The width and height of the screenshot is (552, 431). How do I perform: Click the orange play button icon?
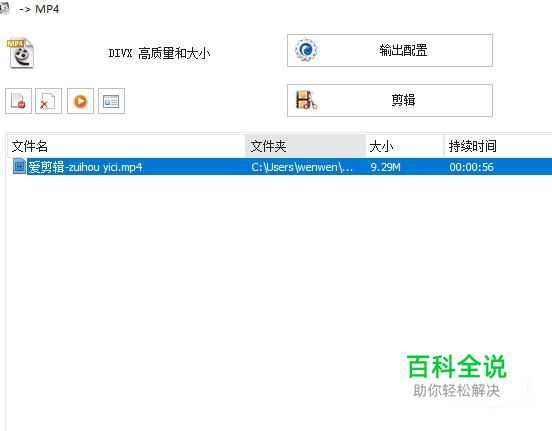(80, 101)
